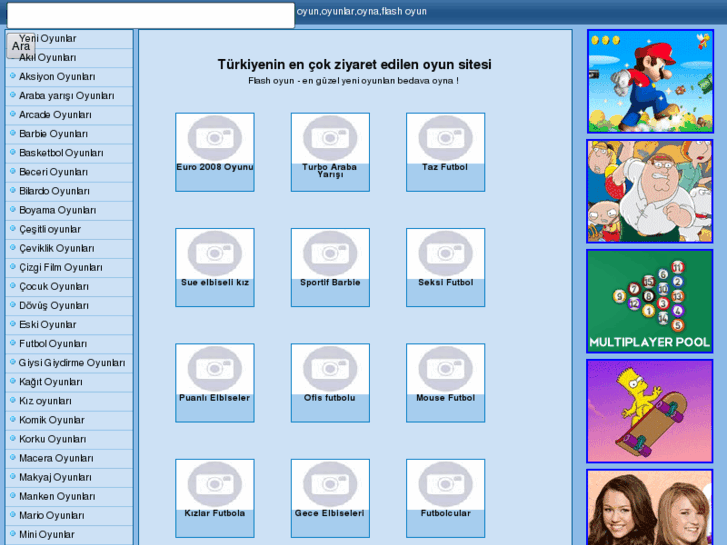
Task: Go to Çeşitli oyunlar
Action: click(50, 229)
